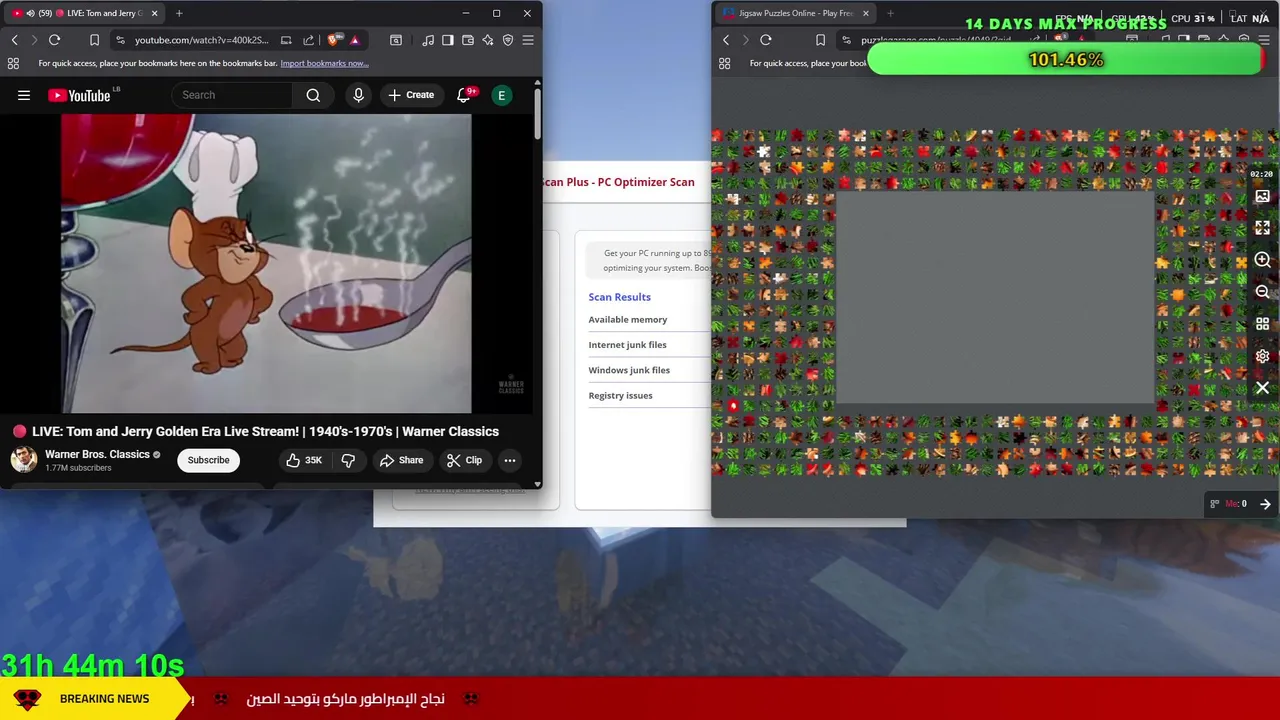Click the Clip button under the video
The image size is (1280, 720).
click(464, 460)
